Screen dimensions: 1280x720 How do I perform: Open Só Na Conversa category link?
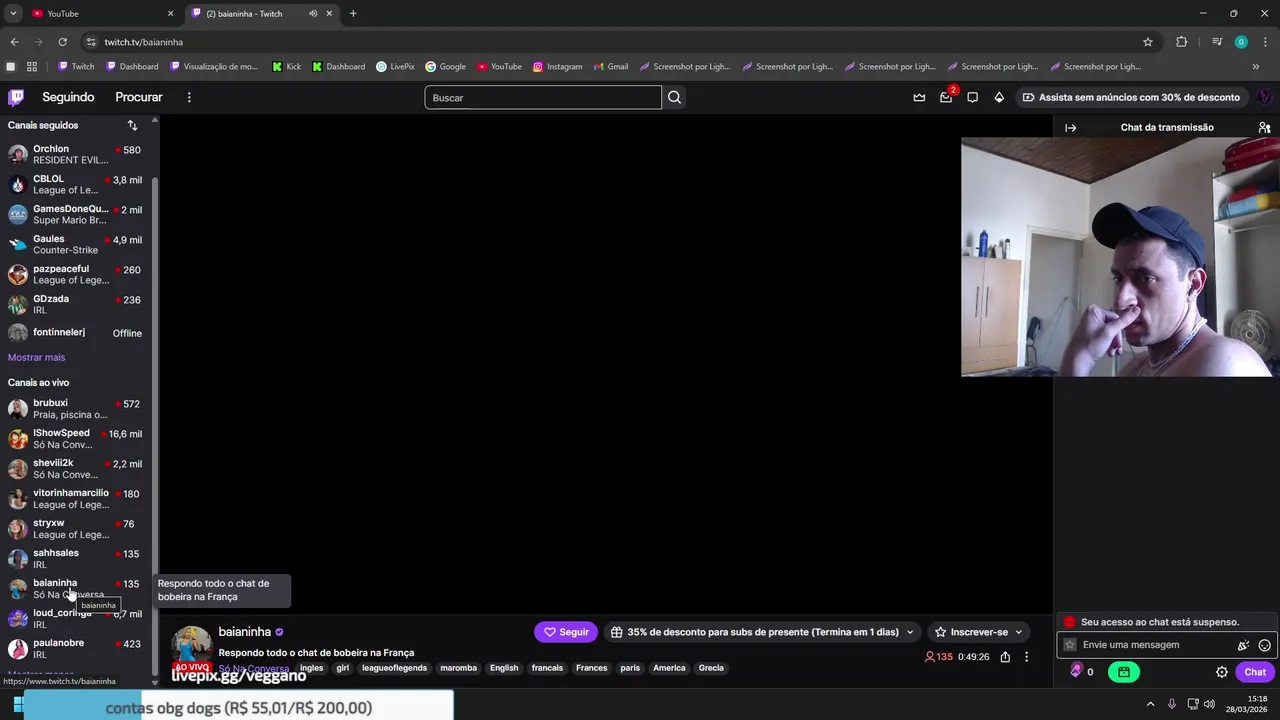click(x=254, y=668)
